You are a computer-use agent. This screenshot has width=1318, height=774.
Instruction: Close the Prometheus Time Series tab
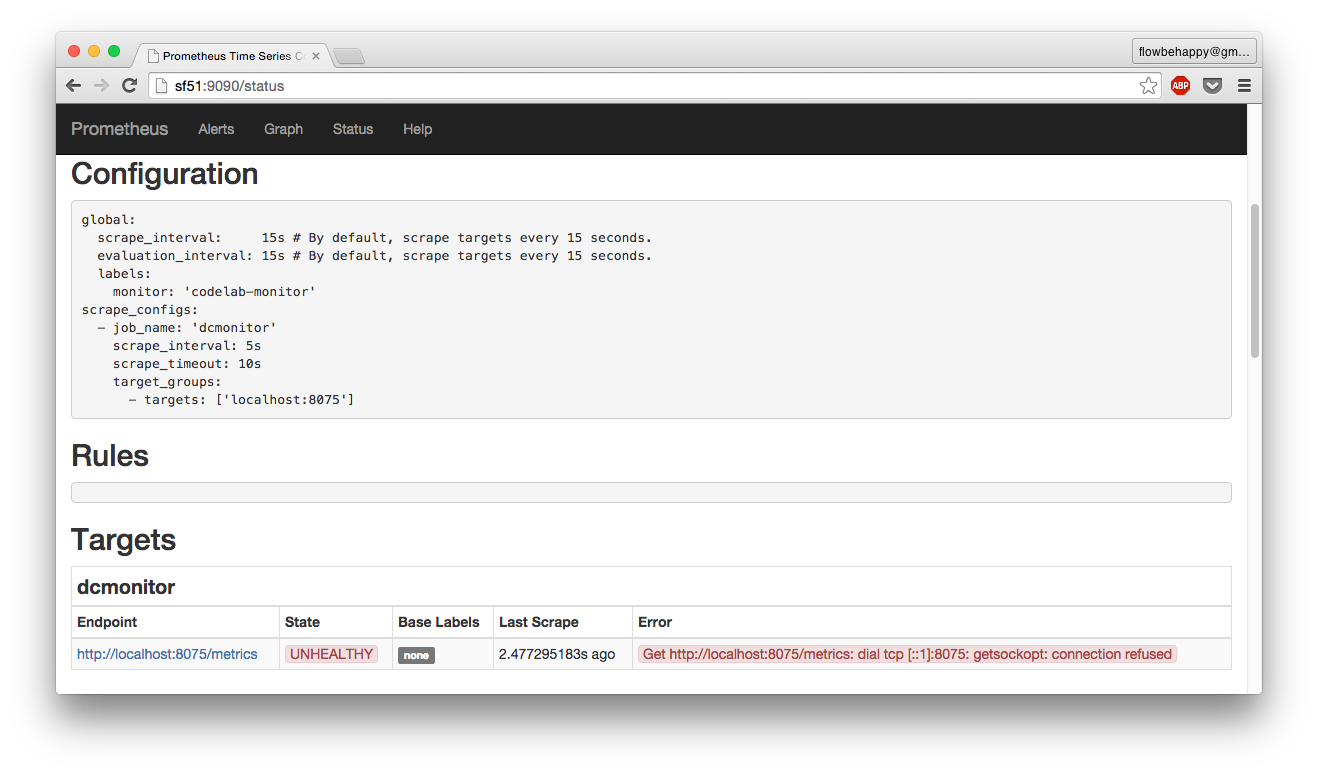pyautogui.click(x=316, y=56)
